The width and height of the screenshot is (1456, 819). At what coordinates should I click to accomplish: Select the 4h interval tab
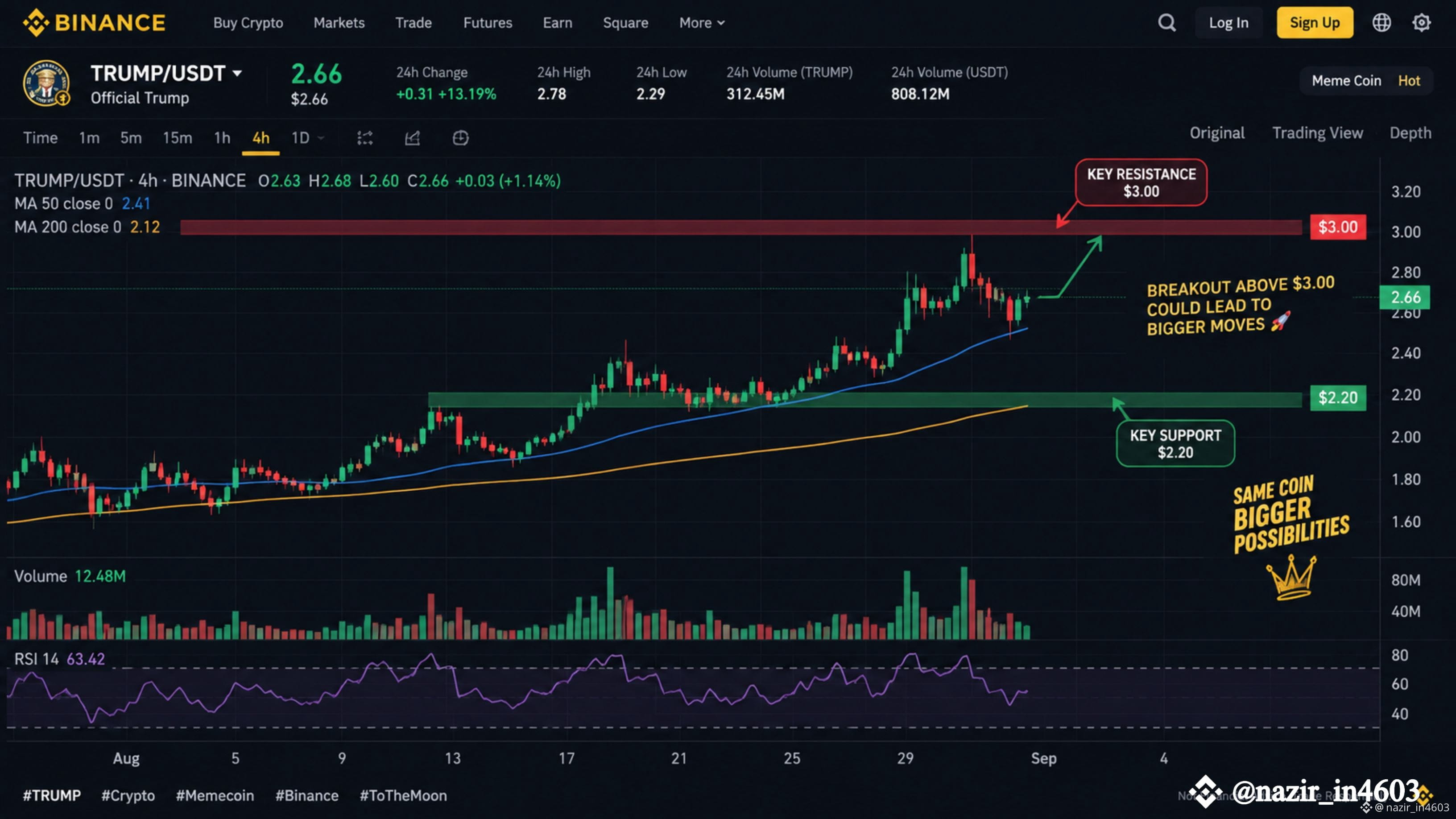(x=261, y=138)
